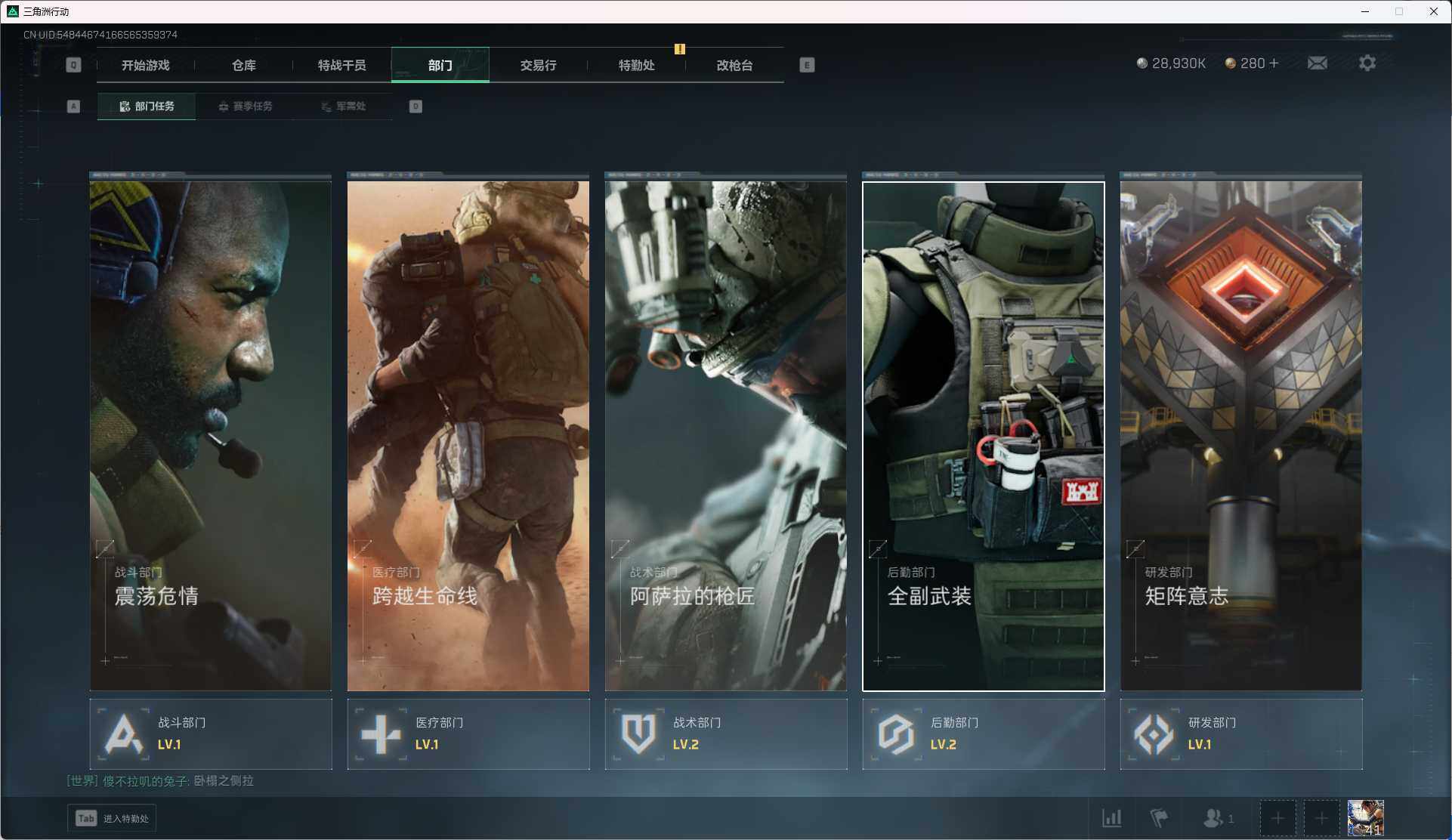Click the Tab 进入特勤处 button
Viewport: 1452px width, 840px height.
(x=112, y=818)
